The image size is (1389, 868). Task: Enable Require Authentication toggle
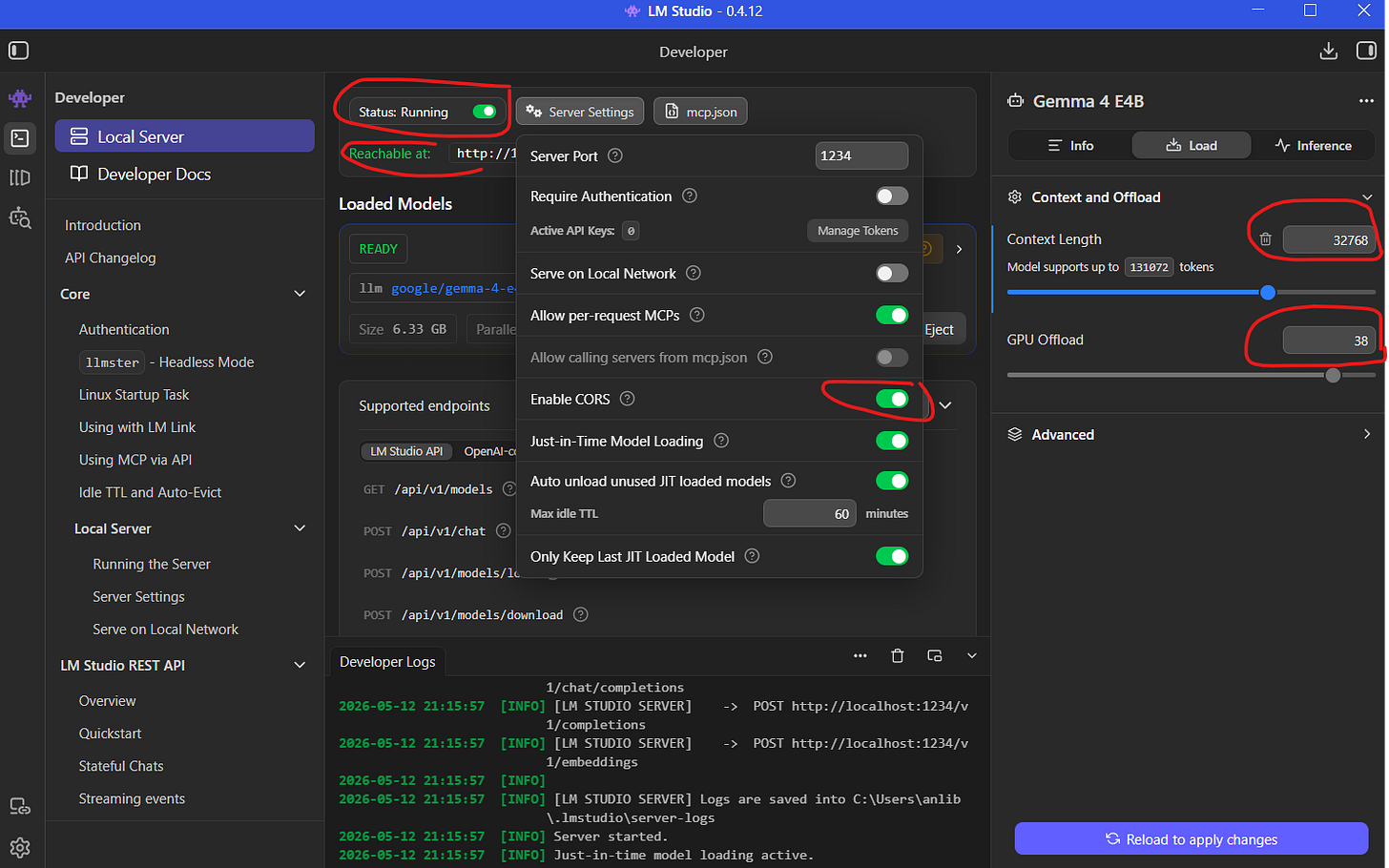click(x=892, y=196)
